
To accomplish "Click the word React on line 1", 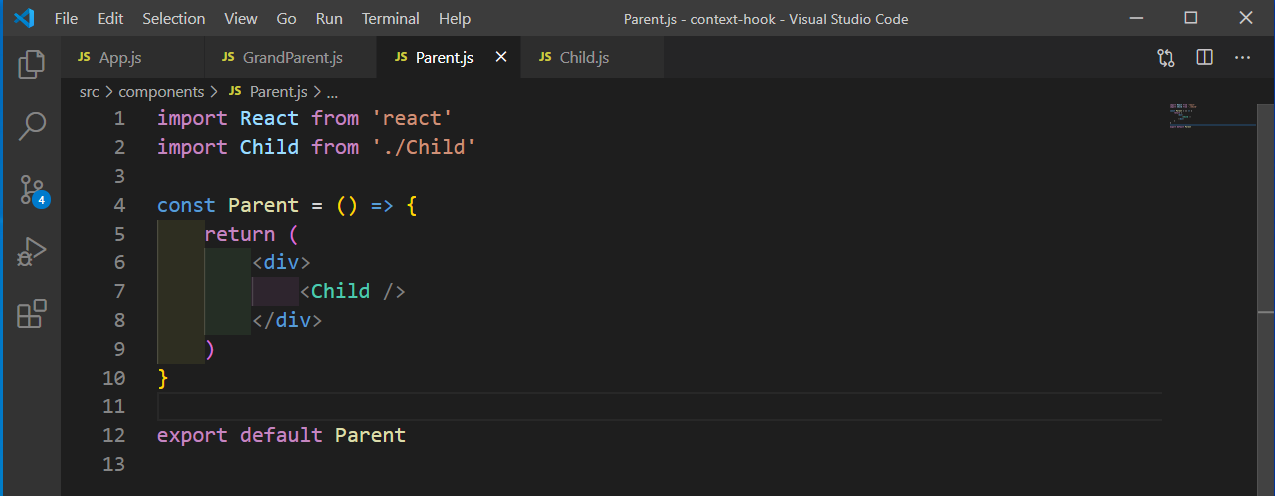I will pos(269,118).
